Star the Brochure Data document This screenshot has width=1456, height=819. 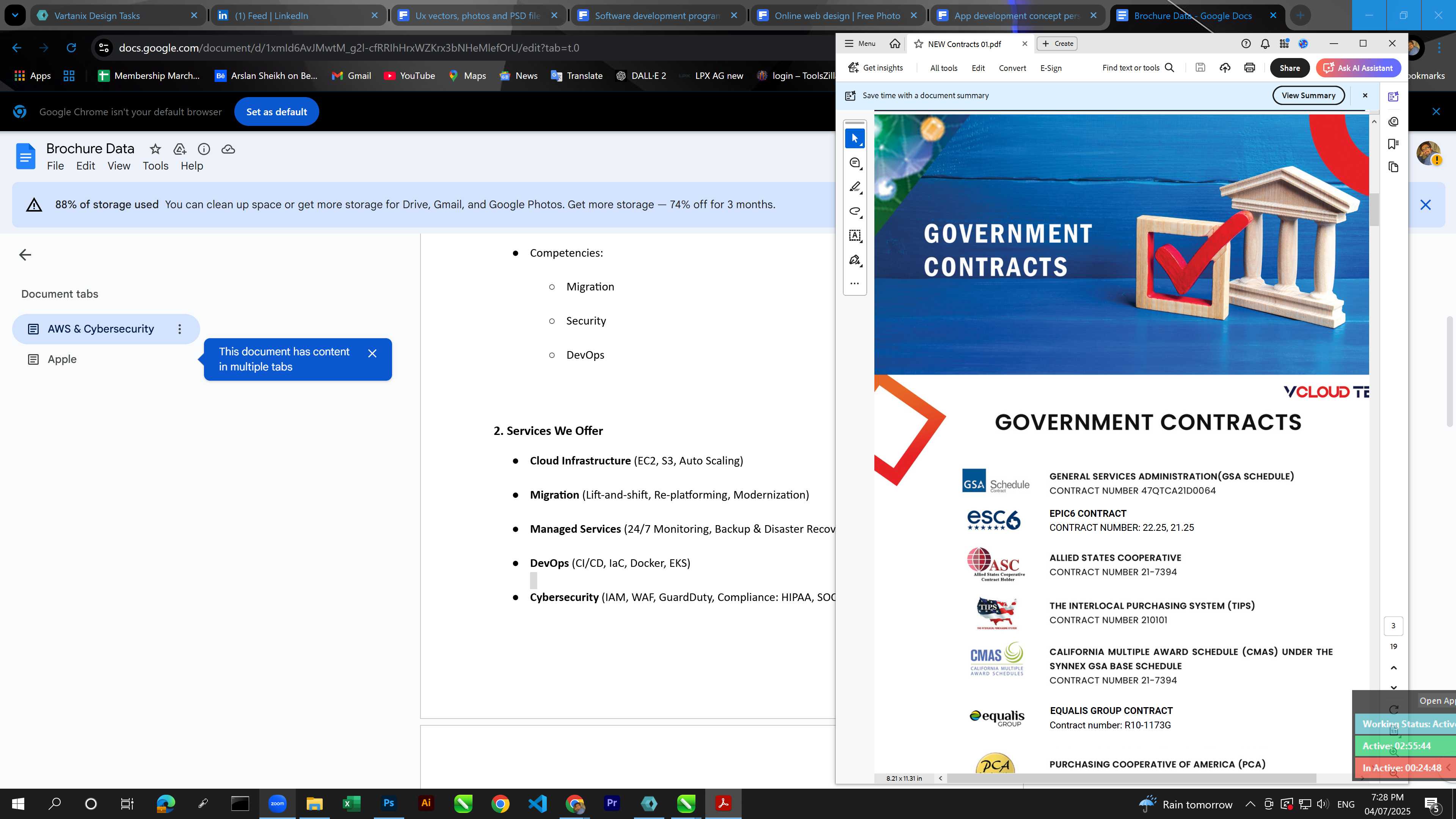click(155, 149)
